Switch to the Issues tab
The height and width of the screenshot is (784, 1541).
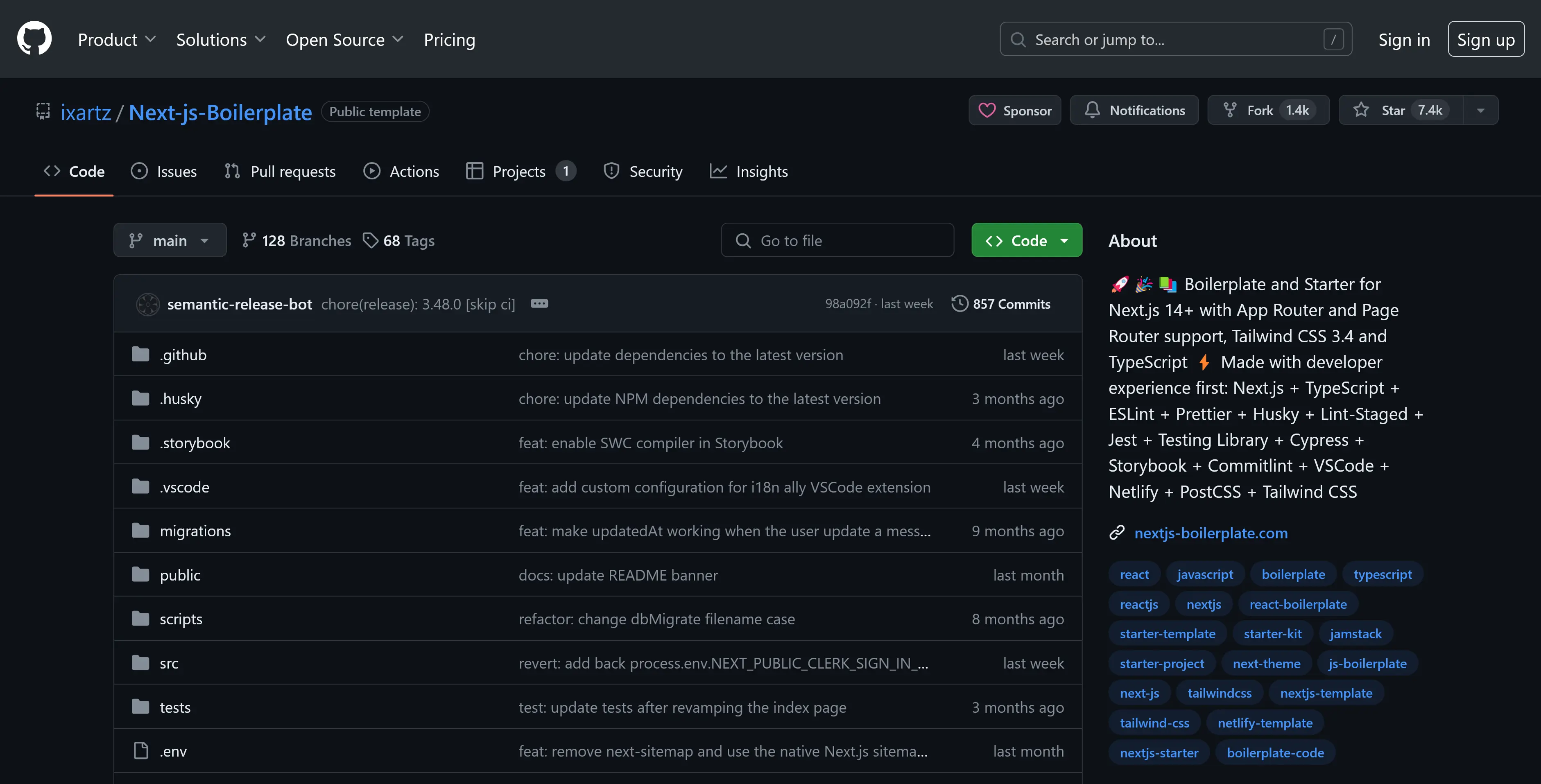click(x=164, y=171)
